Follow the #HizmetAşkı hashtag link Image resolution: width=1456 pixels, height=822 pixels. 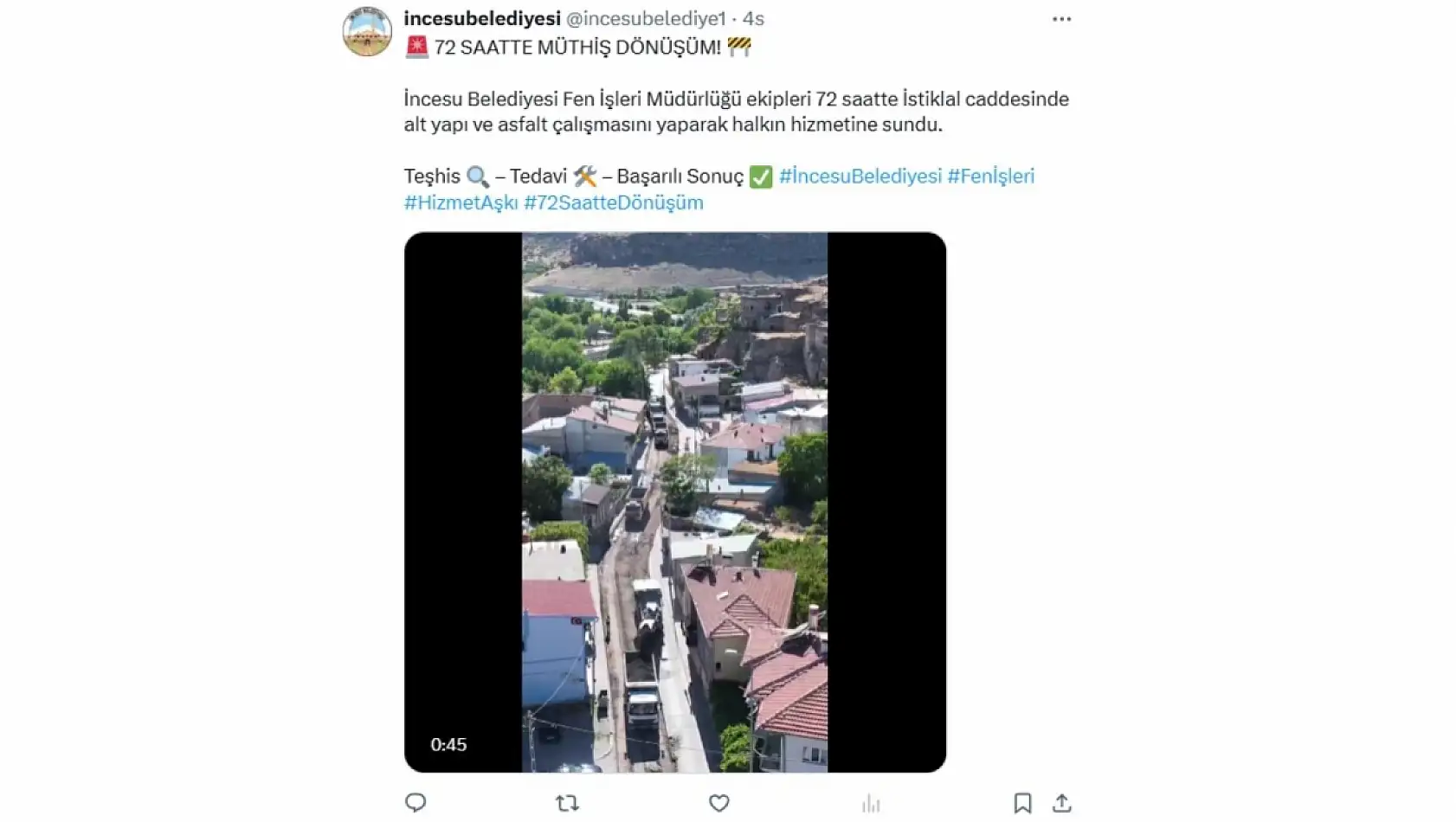tap(461, 202)
